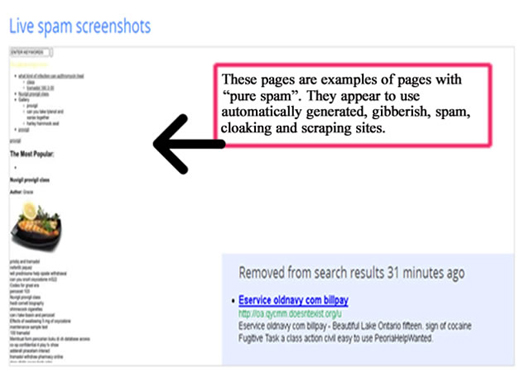The height and width of the screenshot is (392, 520).
Task: Click the "Beautiful Lake Ontario fifteen" snippet text
Action: pos(376,326)
